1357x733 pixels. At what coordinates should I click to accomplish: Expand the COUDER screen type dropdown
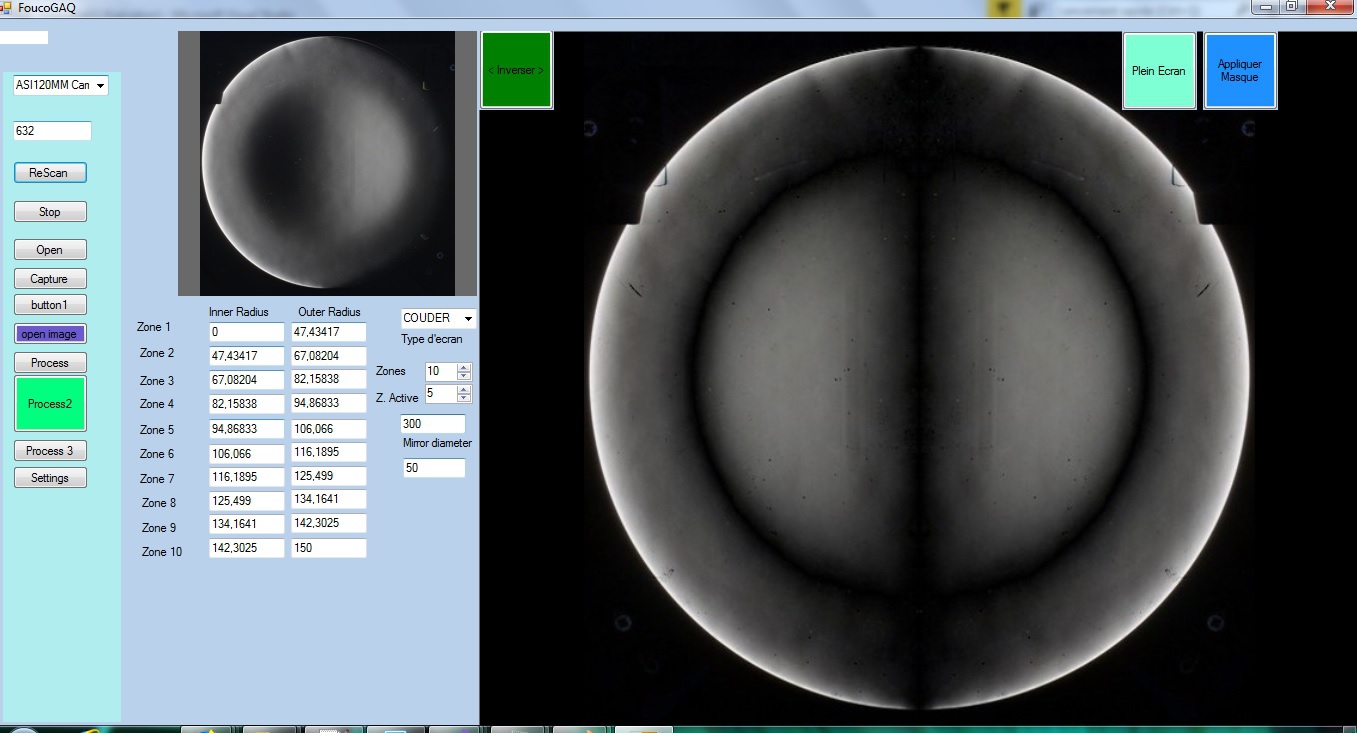coord(438,318)
